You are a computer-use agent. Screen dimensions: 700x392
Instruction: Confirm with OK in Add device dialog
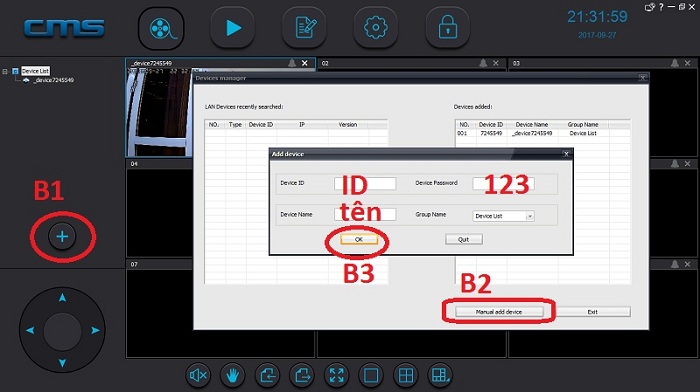click(358, 239)
